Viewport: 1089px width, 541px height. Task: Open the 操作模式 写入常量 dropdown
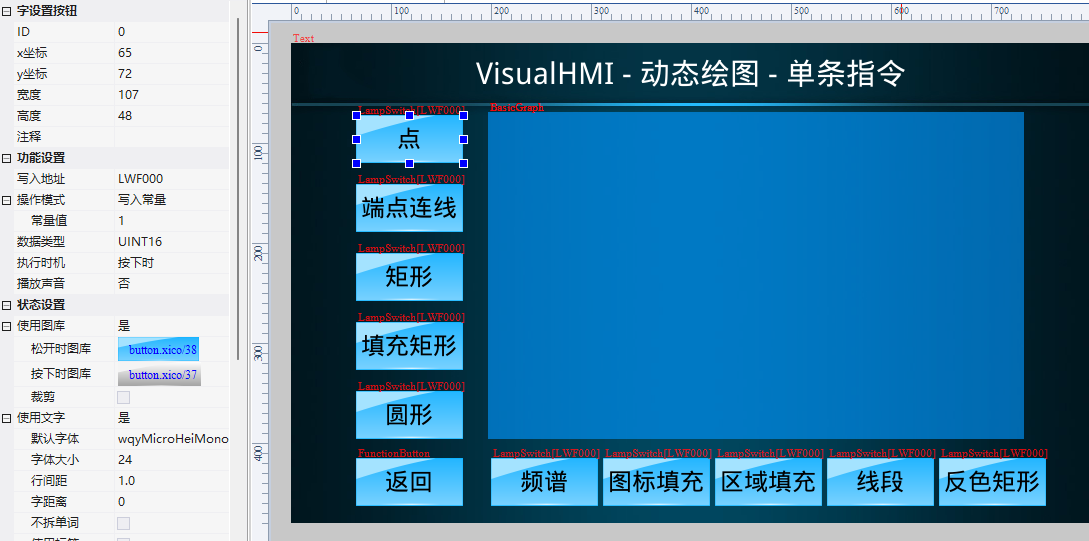(172, 200)
